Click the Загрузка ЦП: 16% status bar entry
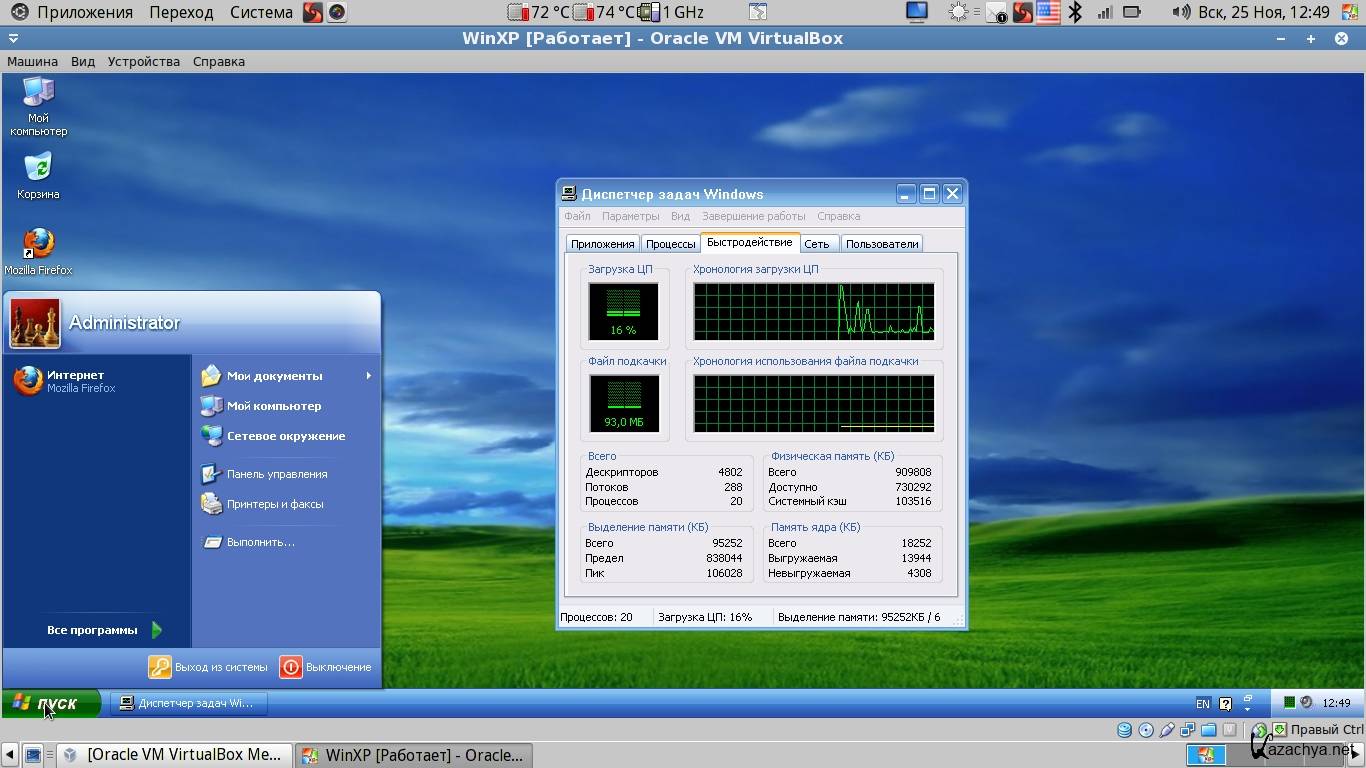Viewport: 1366px width, 768px height. (711, 617)
